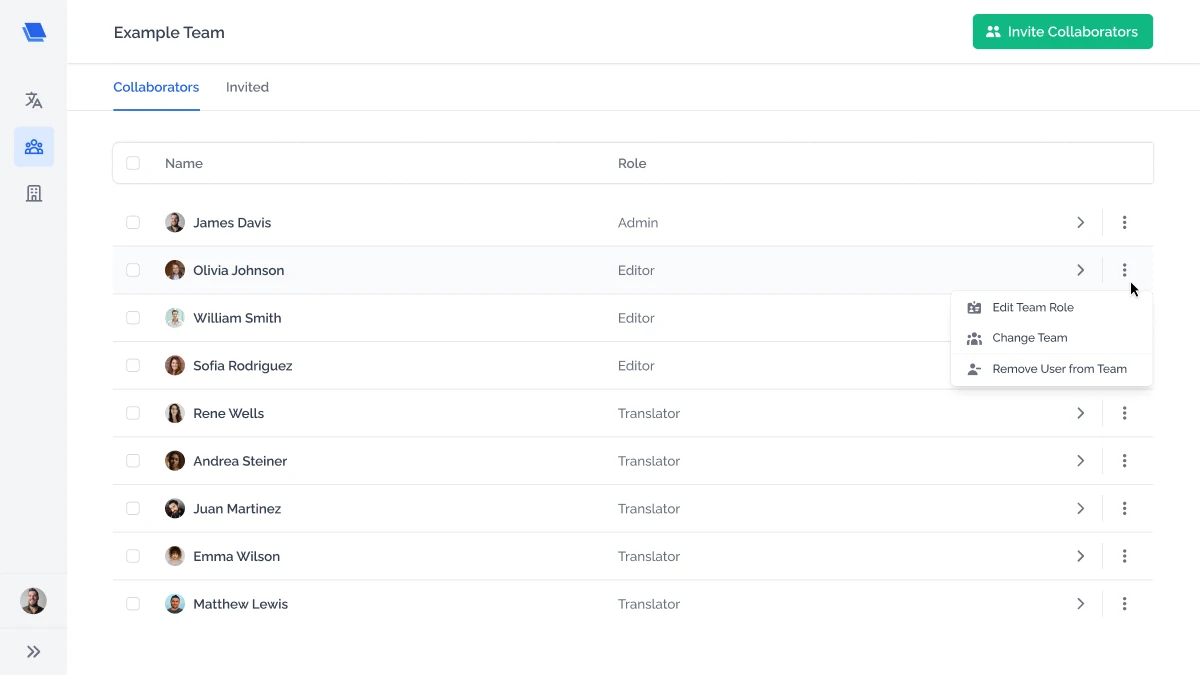Click the Example Team title
Screen dimensions: 1200x675
[x=169, y=32]
